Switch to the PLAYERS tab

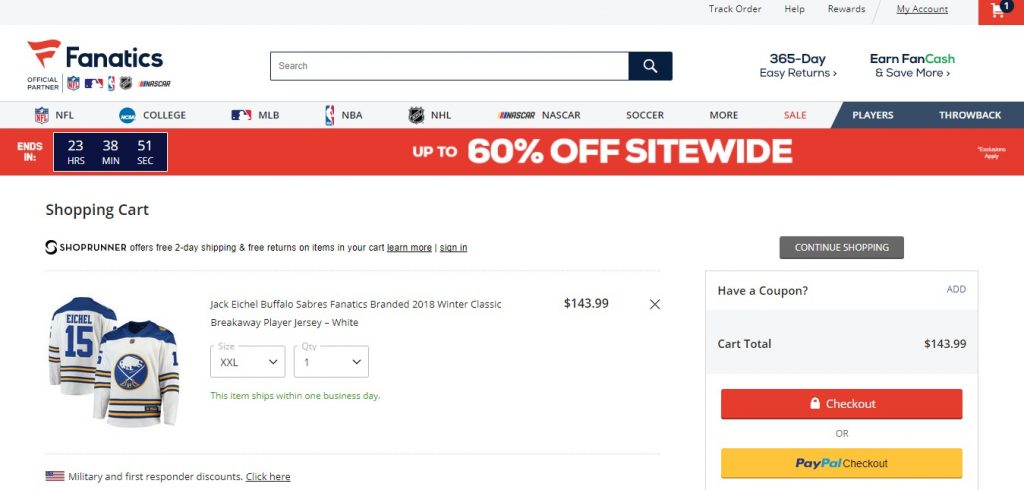coord(872,115)
